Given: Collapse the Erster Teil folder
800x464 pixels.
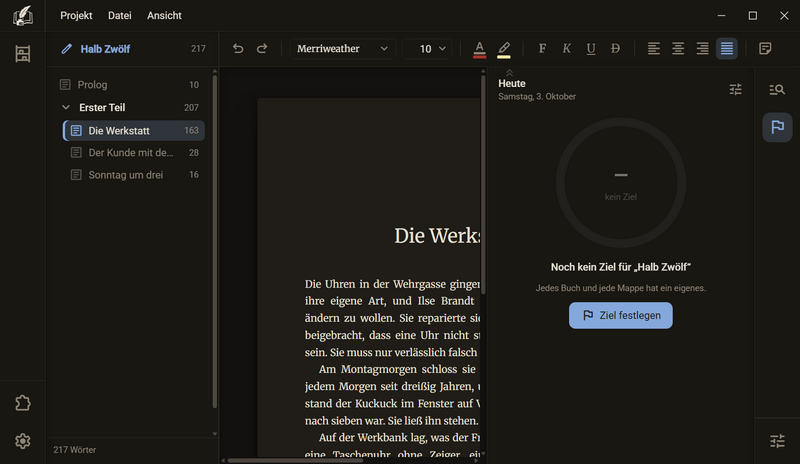Looking at the screenshot, I should click(x=66, y=107).
